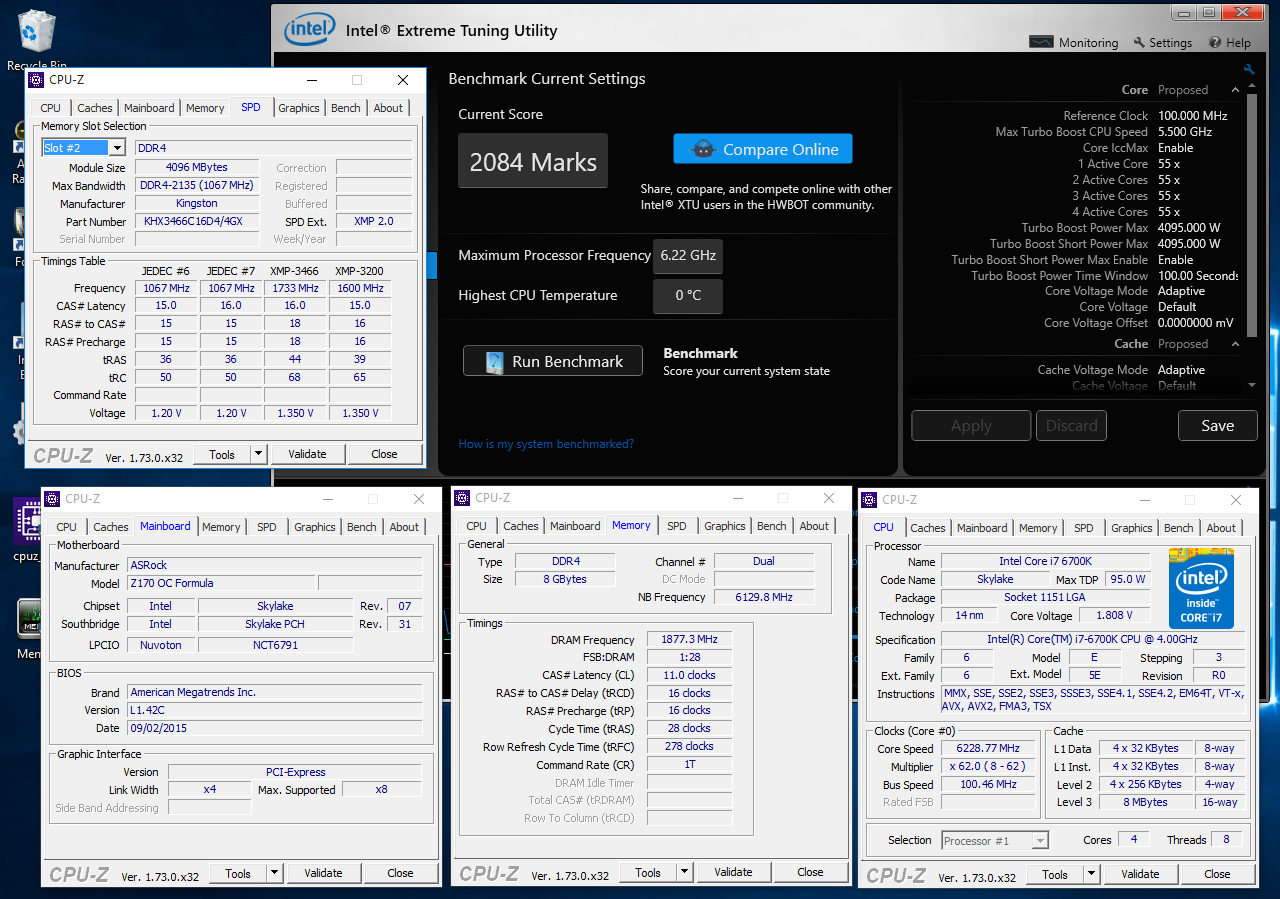This screenshot has width=1280, height=899.
Task: Collapse the Core section in the XTU Proposed panel
Action: point(1235,90)
